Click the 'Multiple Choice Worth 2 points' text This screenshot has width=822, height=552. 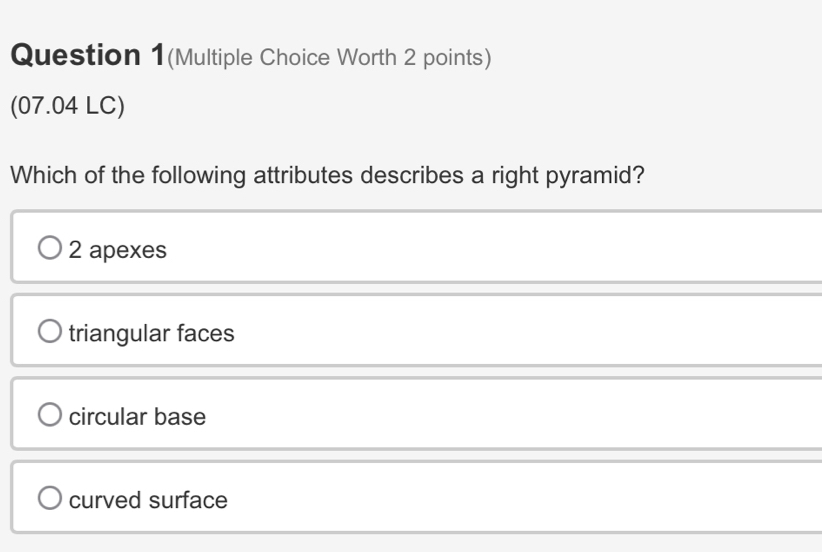click(x=330, y=58)
